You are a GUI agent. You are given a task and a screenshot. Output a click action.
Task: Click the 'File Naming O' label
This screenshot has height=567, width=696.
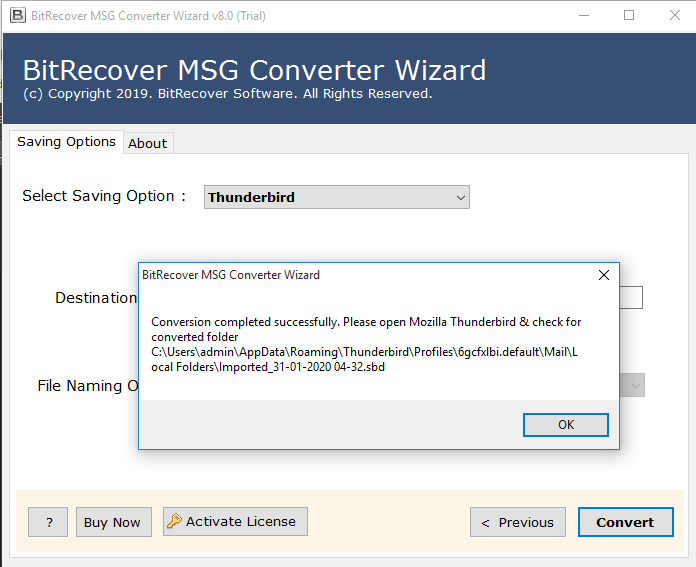point(88,386)
